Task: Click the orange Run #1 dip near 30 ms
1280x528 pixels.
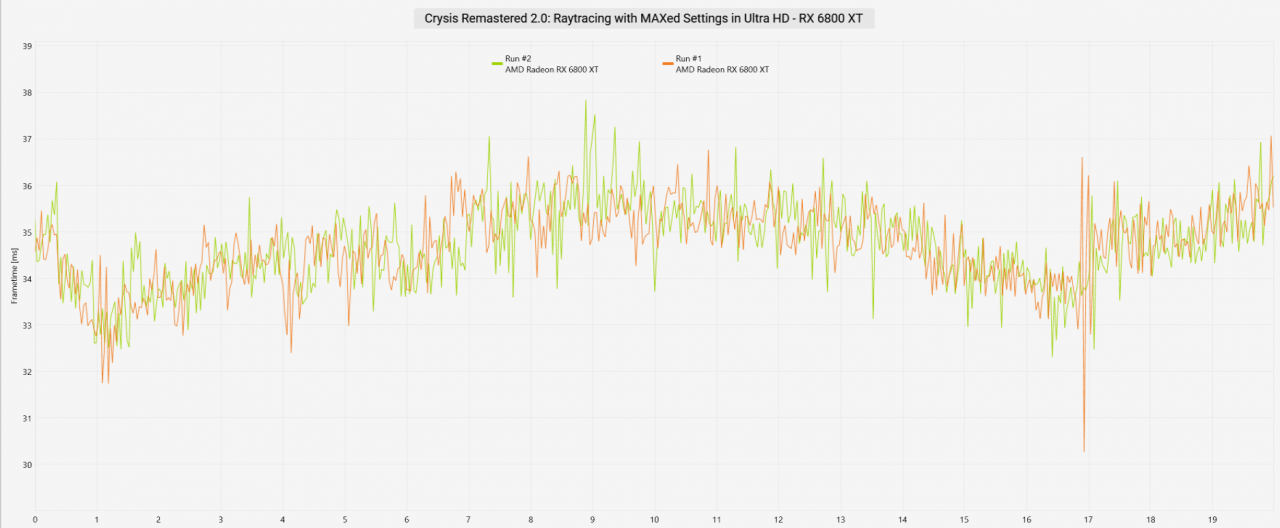Action: [x=1084, y=450]
